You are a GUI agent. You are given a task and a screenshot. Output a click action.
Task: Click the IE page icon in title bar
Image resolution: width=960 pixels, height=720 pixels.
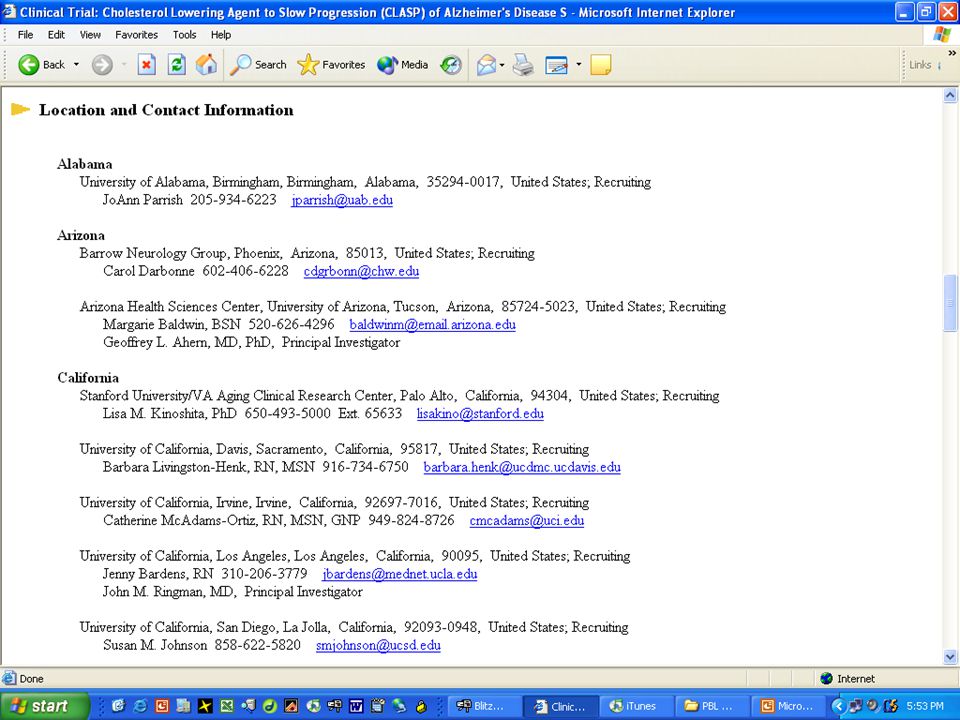[9, 12]
